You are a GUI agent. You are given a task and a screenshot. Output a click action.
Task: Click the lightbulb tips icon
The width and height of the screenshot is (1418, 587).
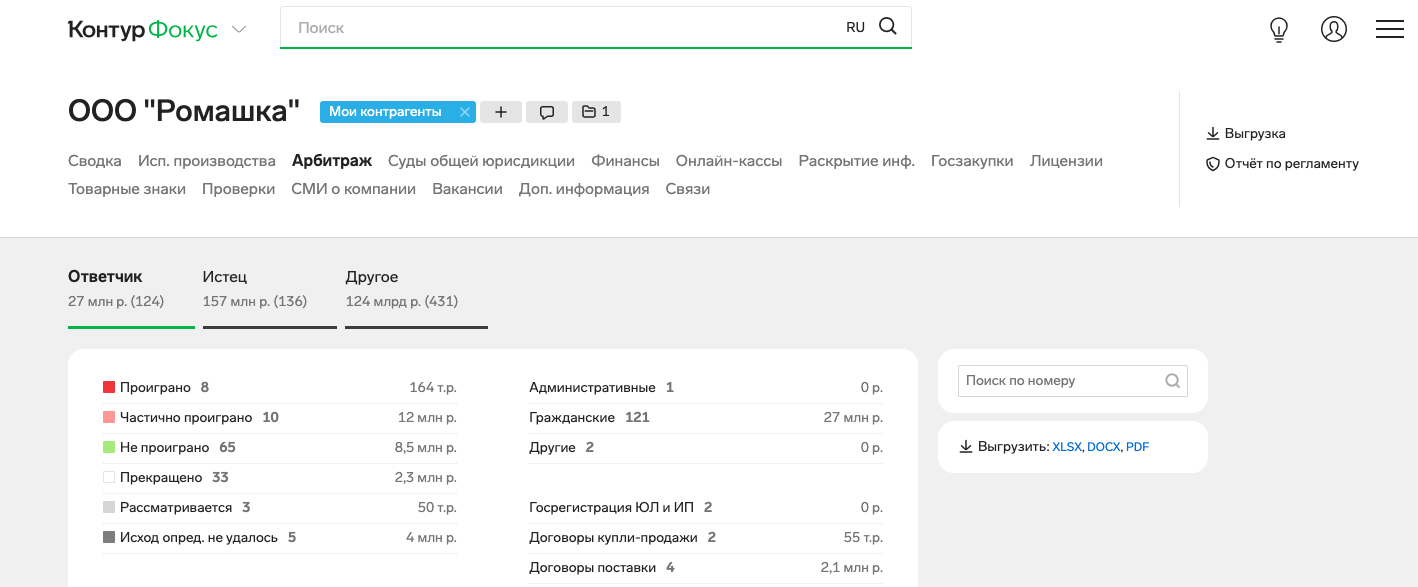point(1279,29)
